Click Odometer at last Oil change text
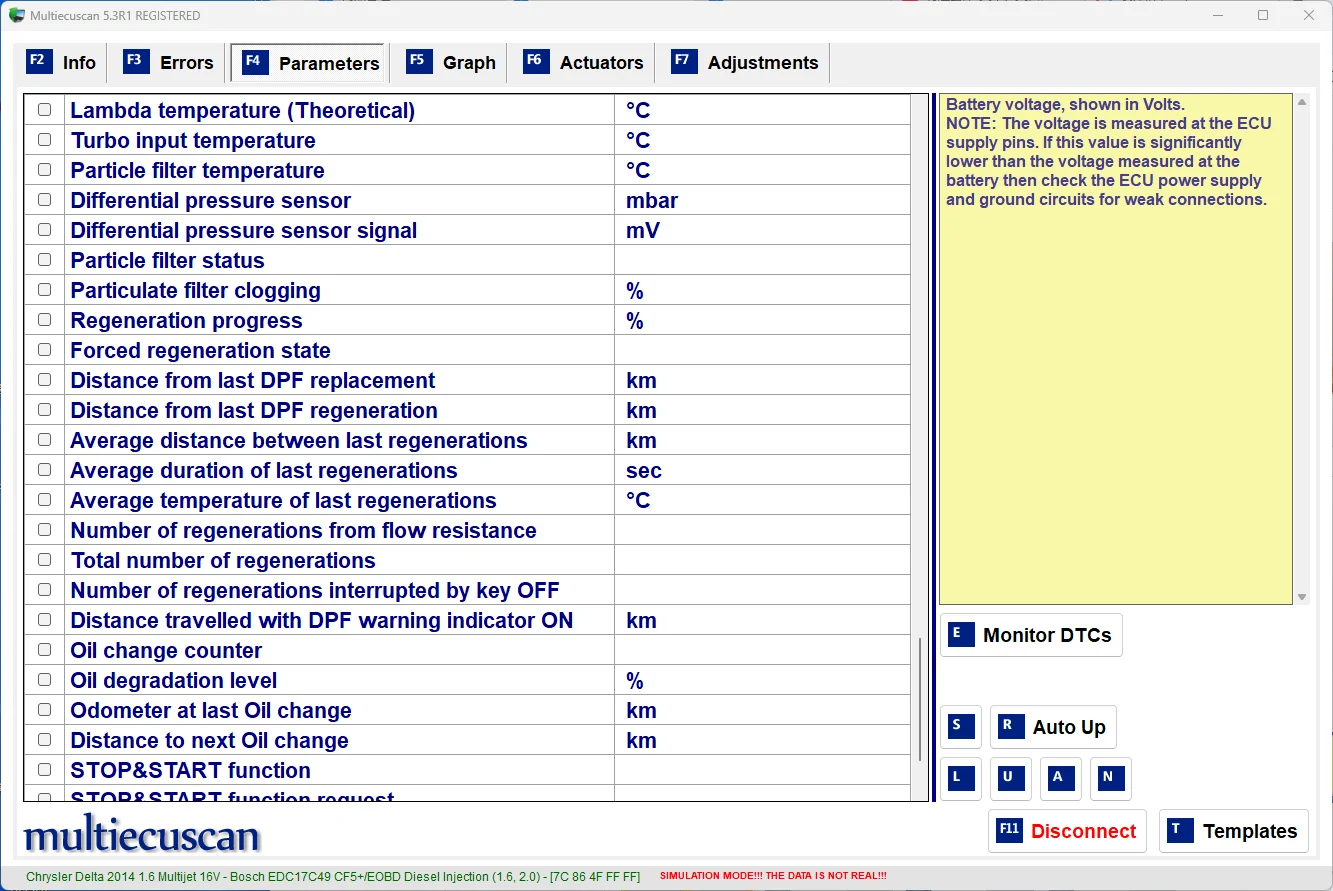 (211, 711)
